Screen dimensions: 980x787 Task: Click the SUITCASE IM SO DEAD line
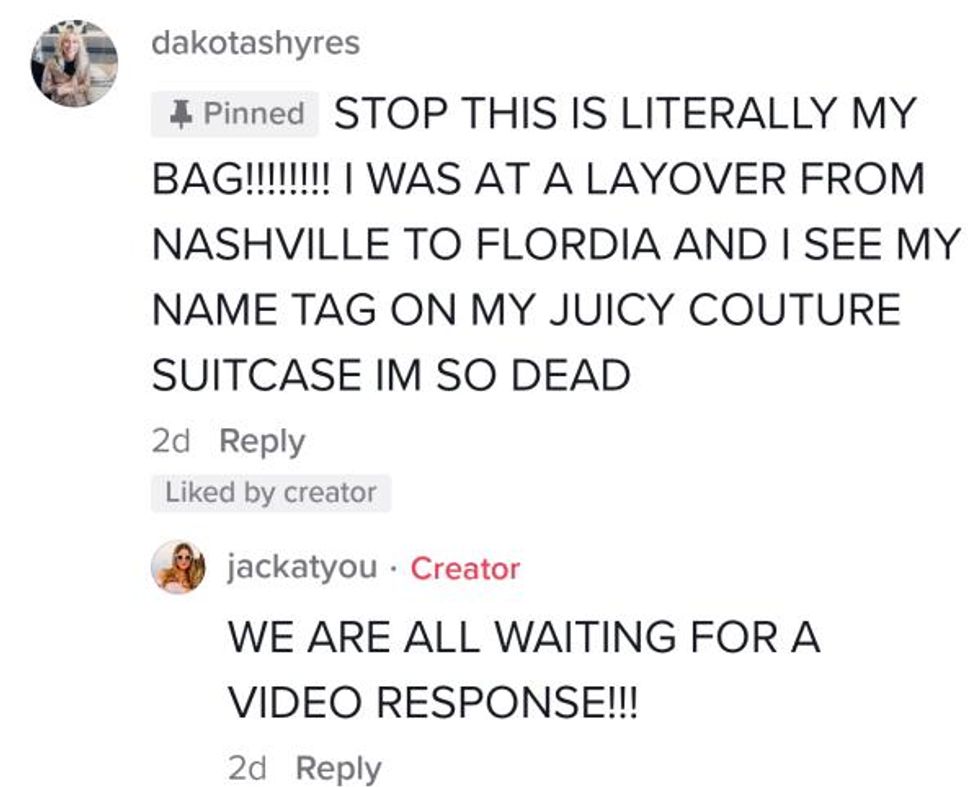pyautogui.click(x=391, y=374)
